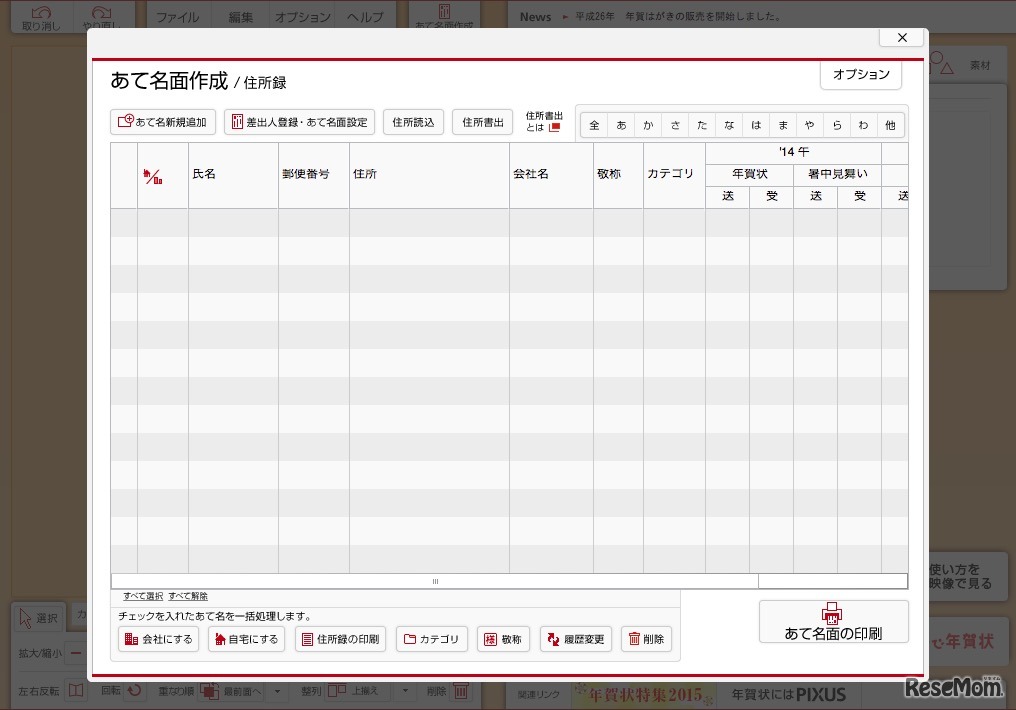Select the ま index tab
Viewport: 1016px width, 710px height.
(783, 125)
